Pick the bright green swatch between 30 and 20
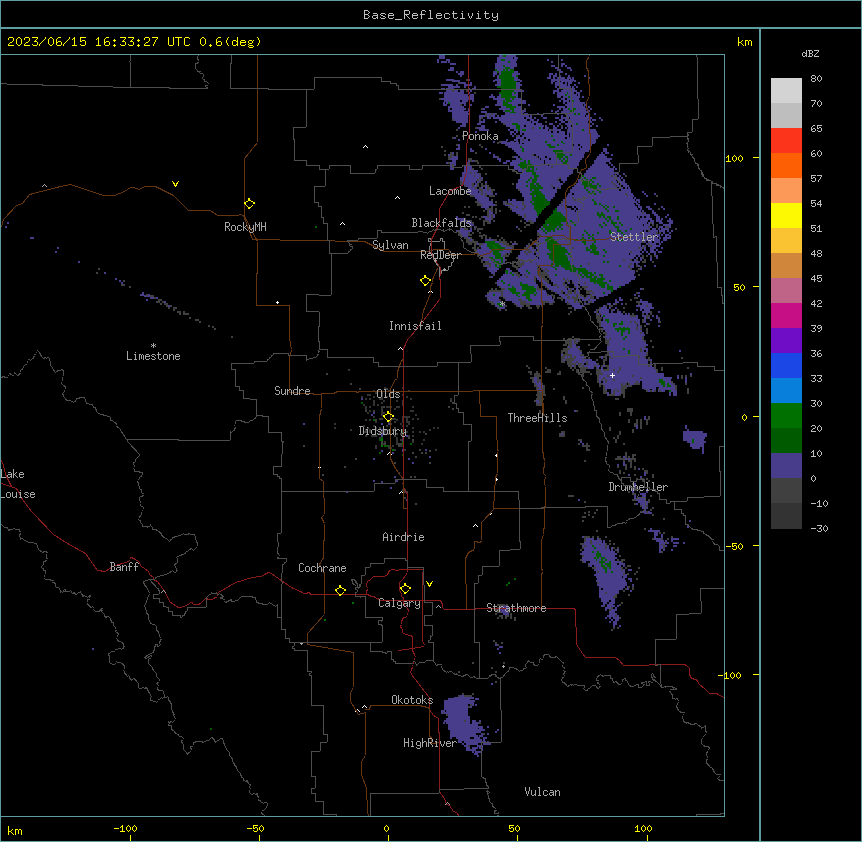Screen dimensions: 862x842 click(x=786, y=416)
